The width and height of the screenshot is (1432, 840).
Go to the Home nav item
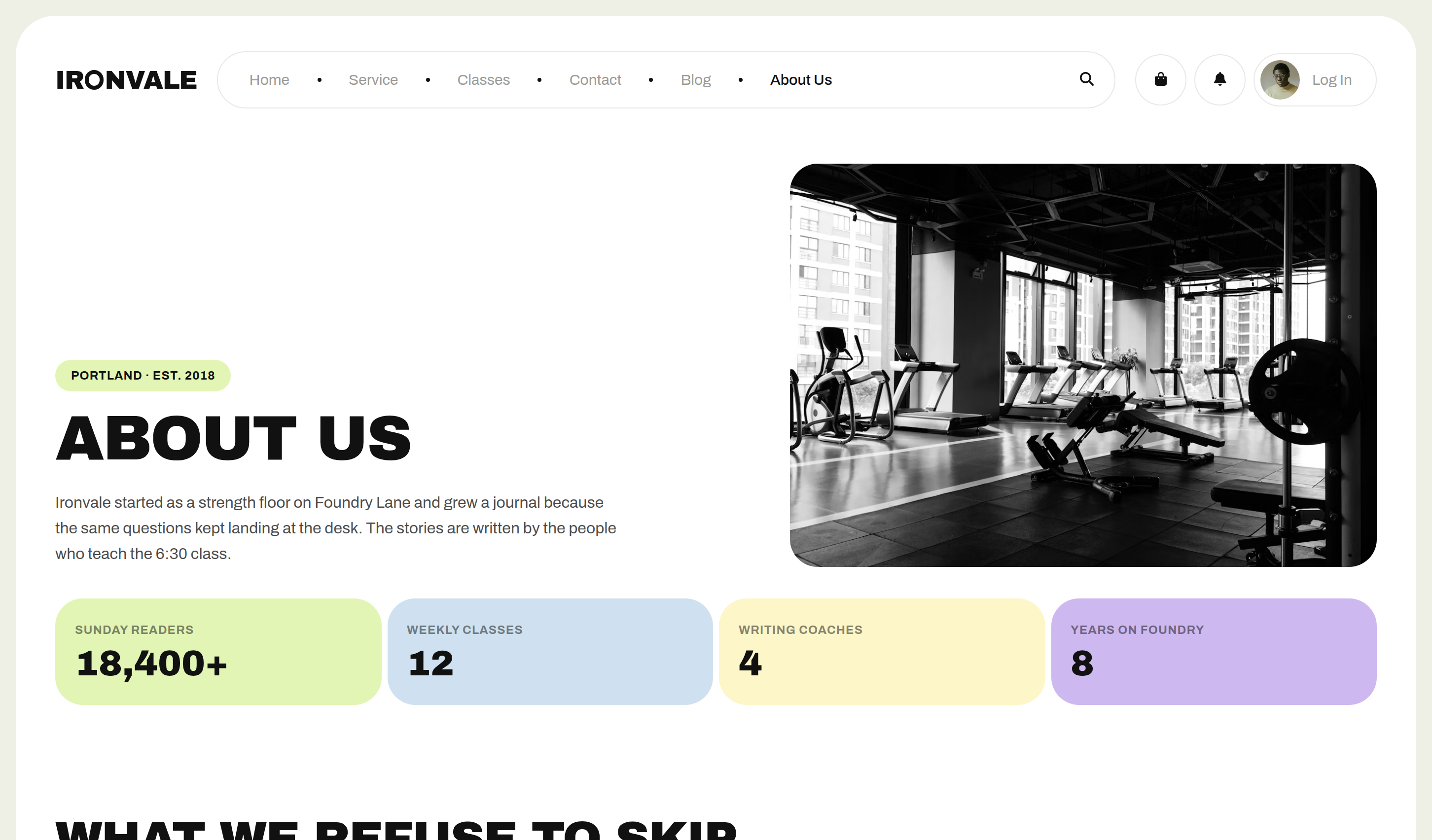coord(269,80)
